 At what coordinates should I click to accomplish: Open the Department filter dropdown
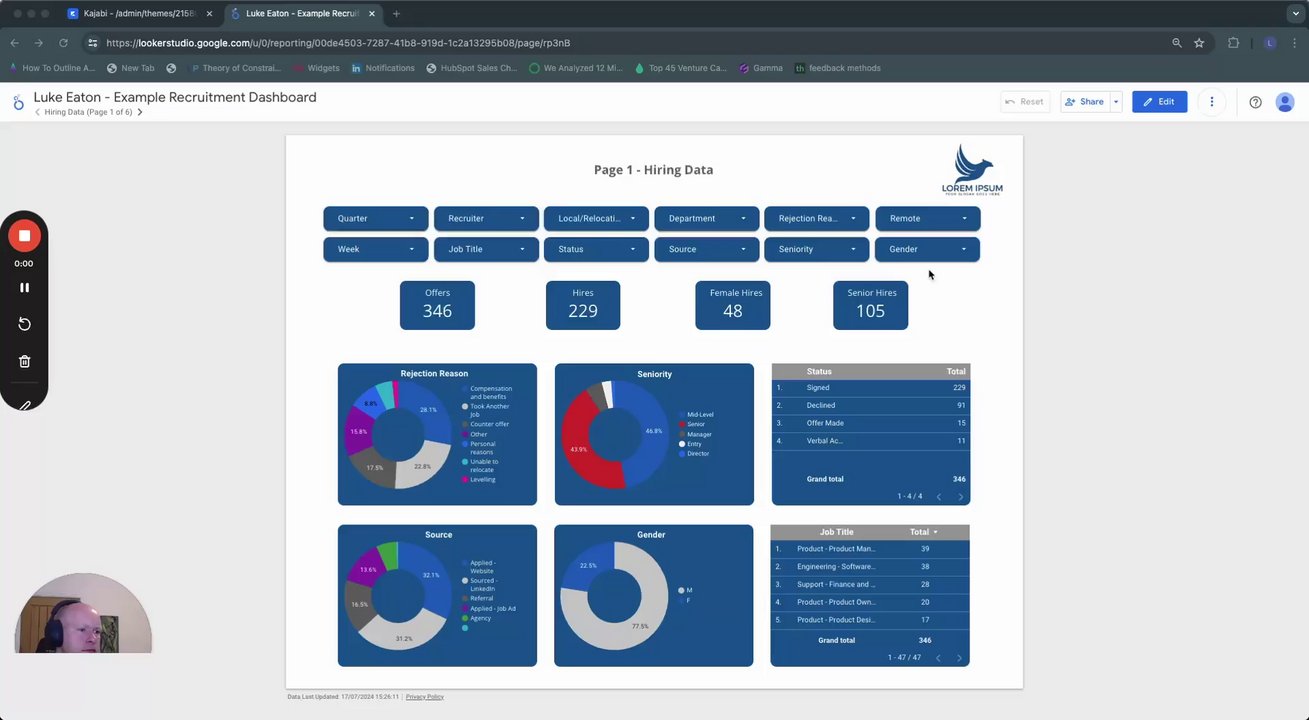pos(707,218)
